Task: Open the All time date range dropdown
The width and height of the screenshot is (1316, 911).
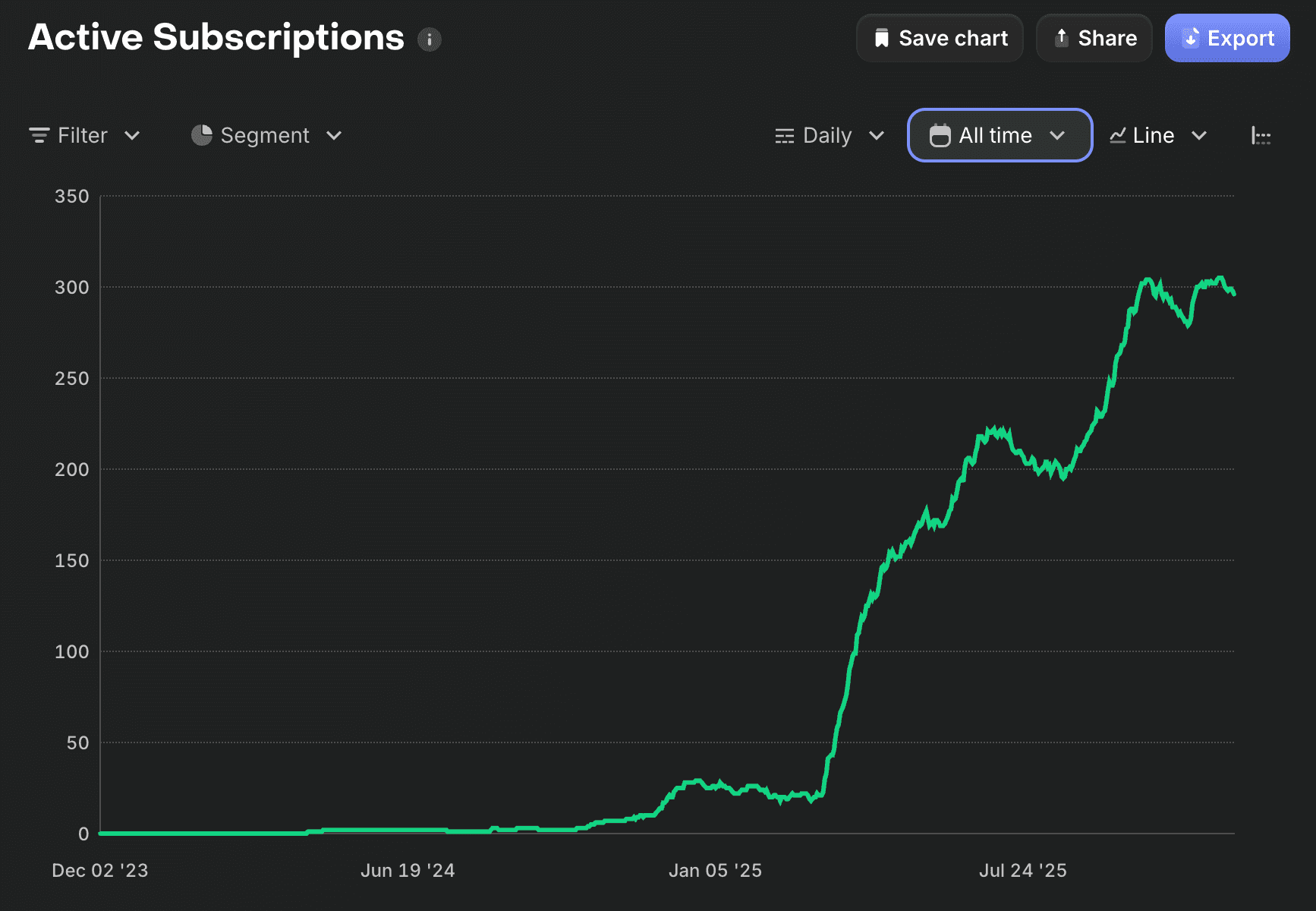Action: pos(999,135)
